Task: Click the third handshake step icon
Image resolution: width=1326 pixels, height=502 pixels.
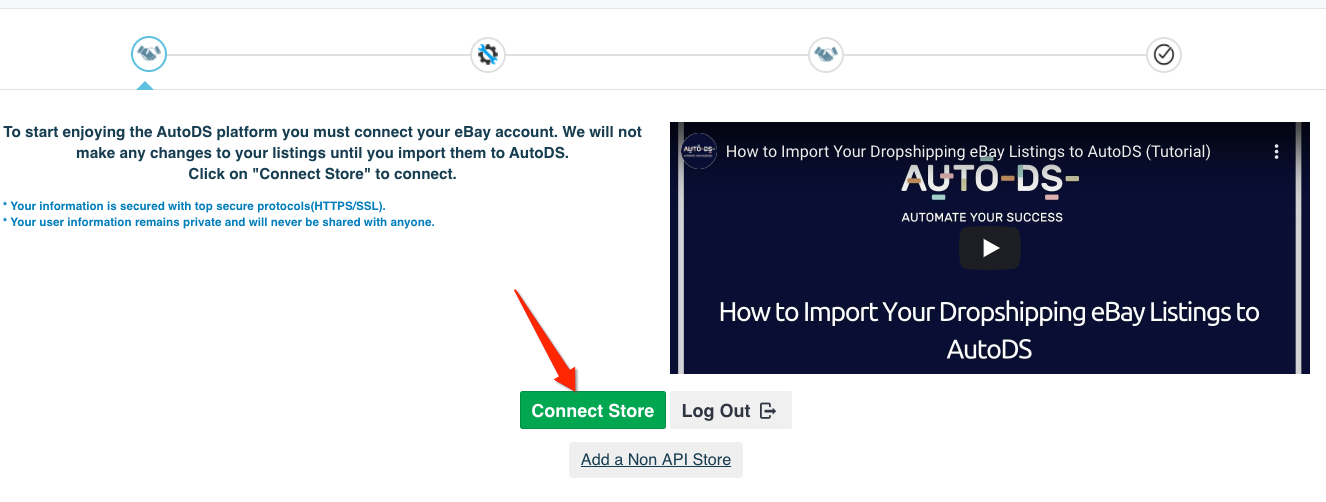Action: pos(825,54)
